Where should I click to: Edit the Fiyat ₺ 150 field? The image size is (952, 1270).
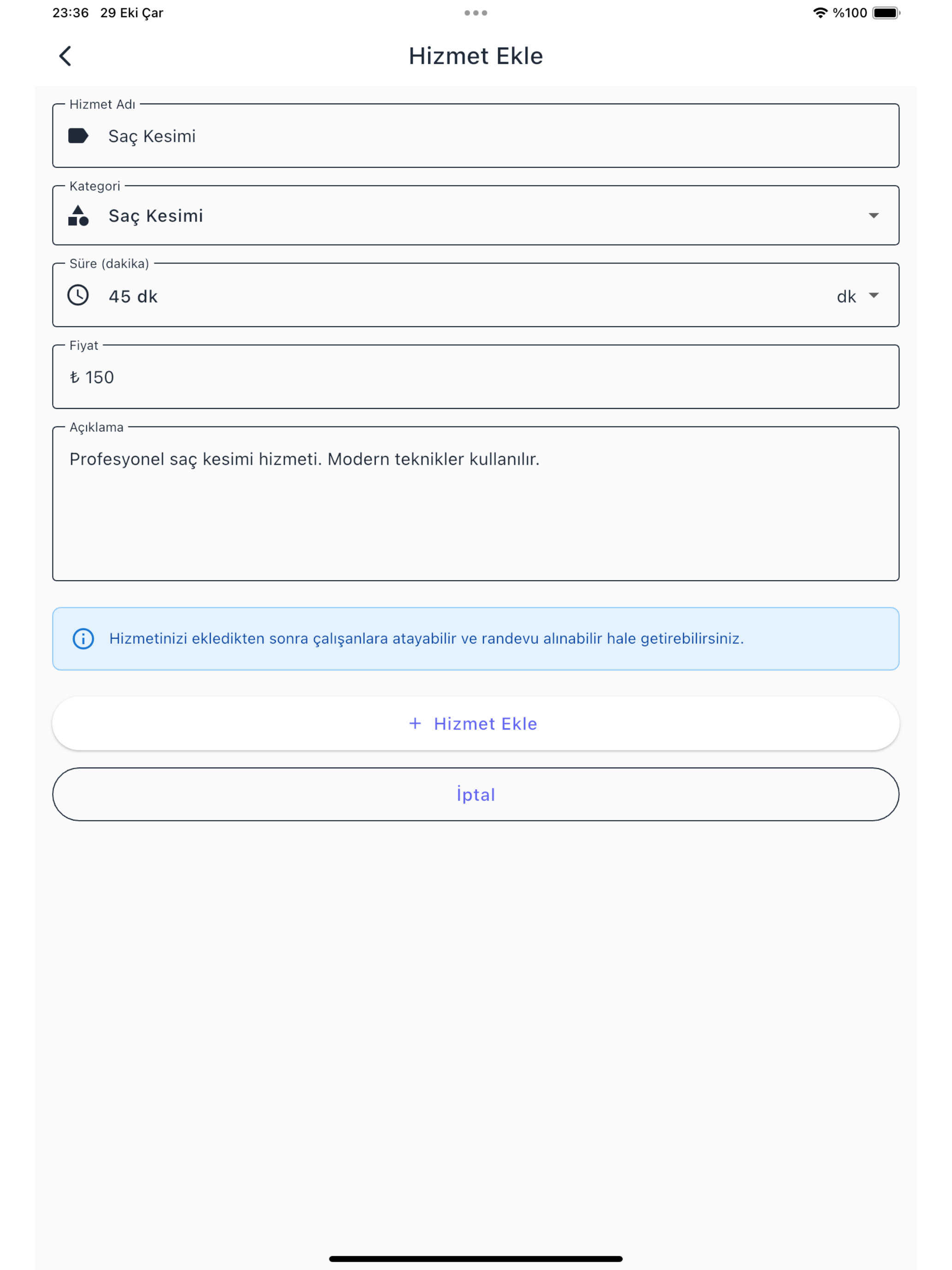pos(476,377)
